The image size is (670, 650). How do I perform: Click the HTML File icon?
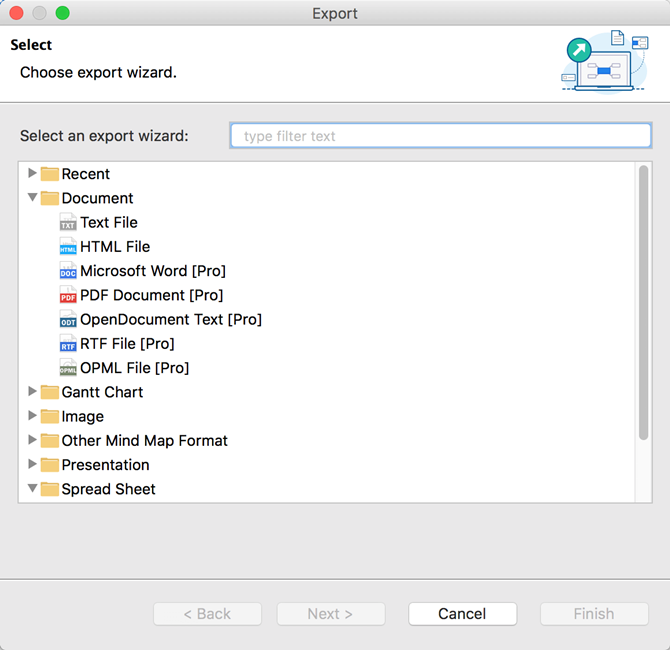(x=68, y=247)
